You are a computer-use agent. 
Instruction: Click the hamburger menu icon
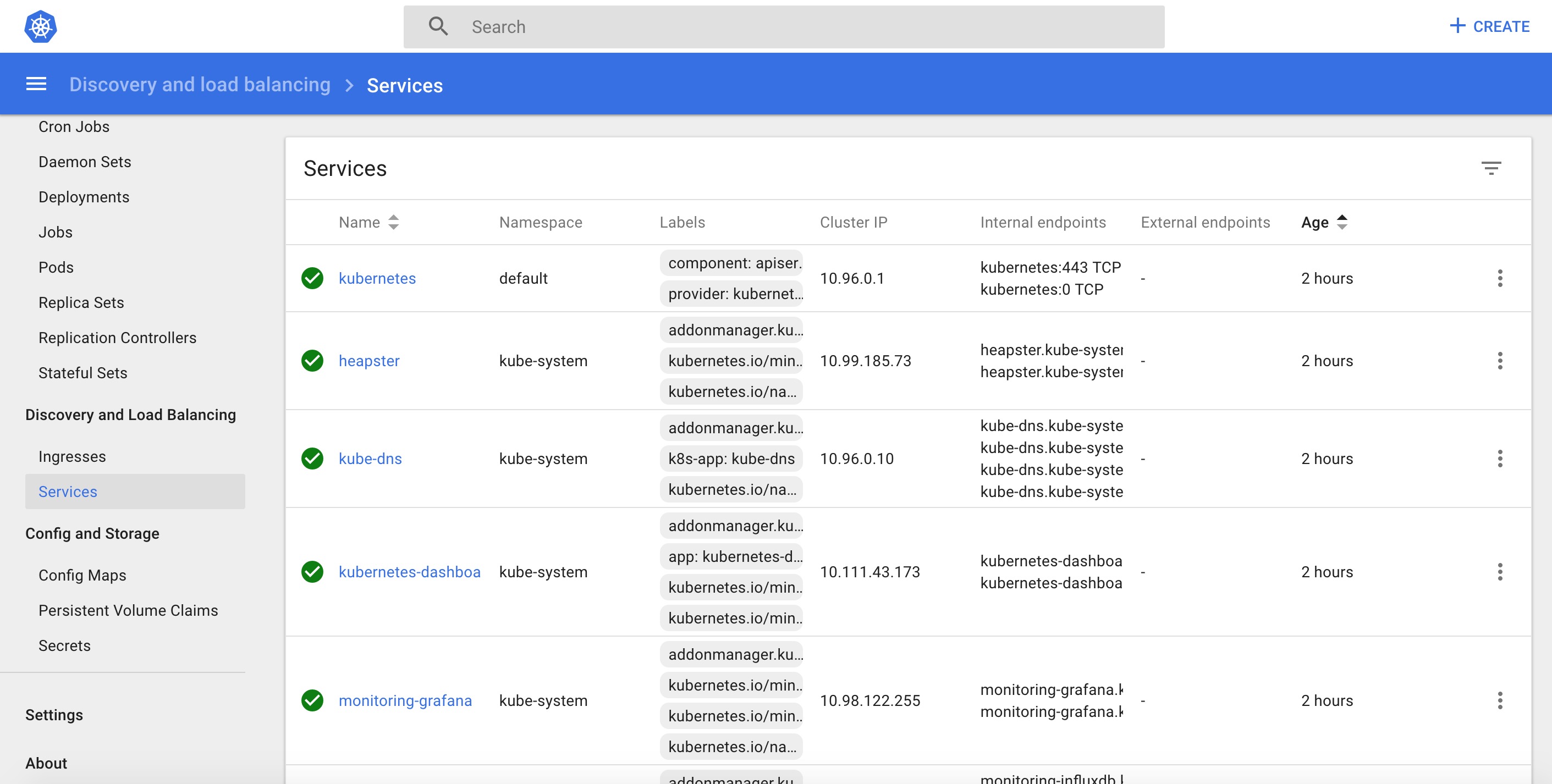click(x=36, y=85)
